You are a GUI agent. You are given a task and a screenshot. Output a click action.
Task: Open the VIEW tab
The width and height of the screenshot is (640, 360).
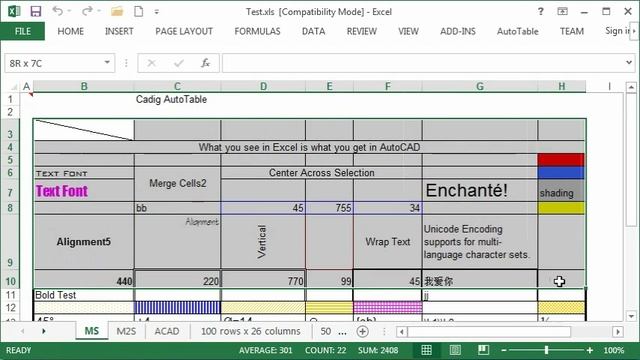408,31
